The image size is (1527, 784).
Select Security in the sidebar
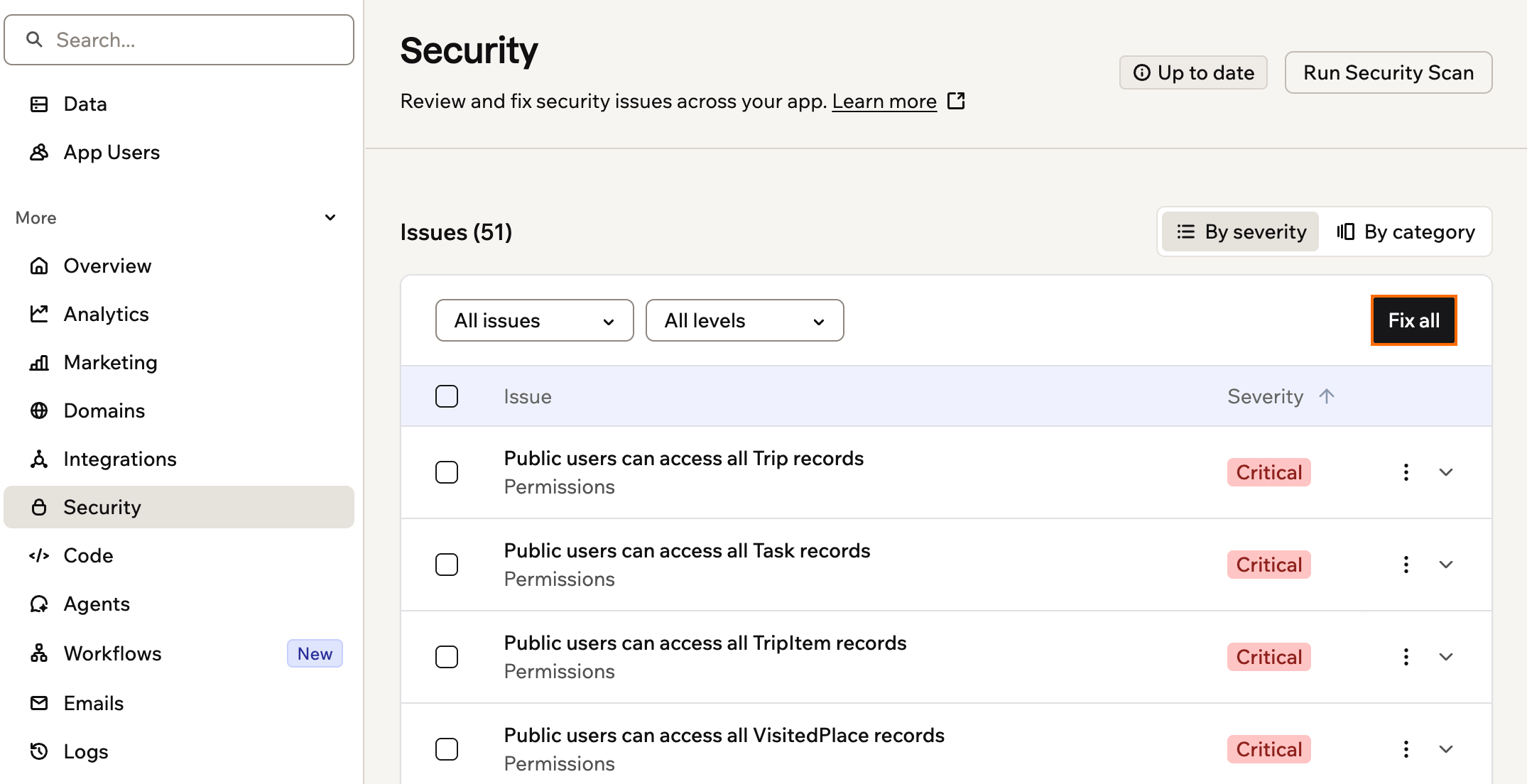tap(178, 507)
